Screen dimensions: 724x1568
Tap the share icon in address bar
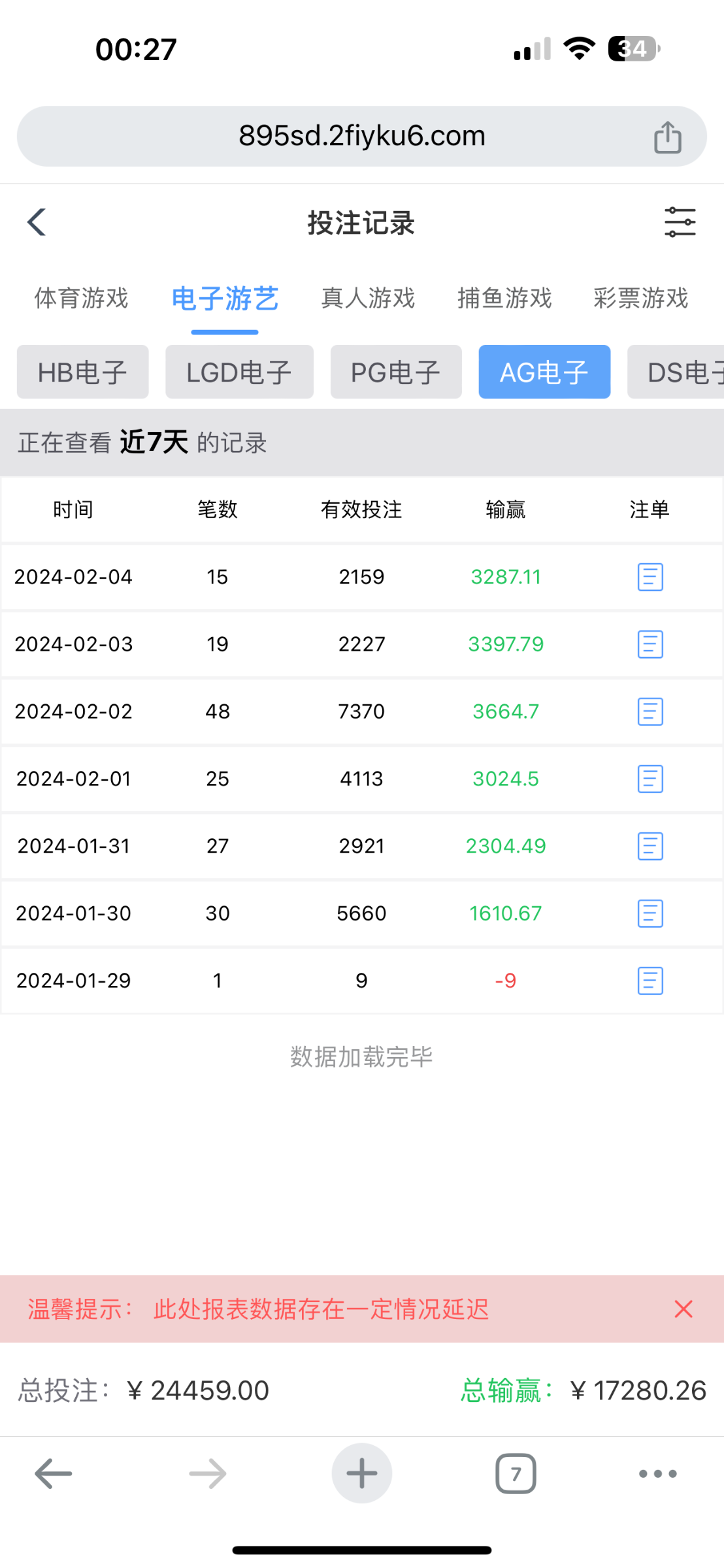click(667, 137)
